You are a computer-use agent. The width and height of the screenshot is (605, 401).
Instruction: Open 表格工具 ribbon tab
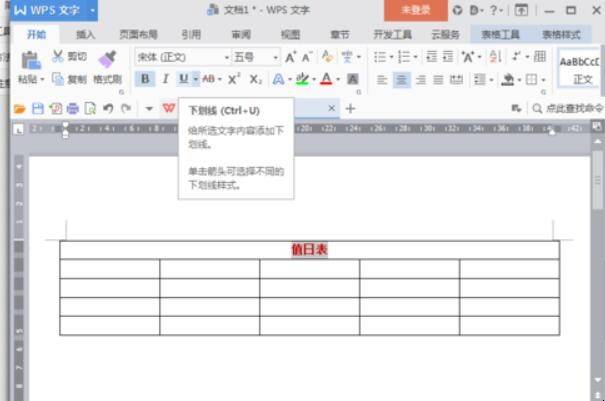point(500,35)
